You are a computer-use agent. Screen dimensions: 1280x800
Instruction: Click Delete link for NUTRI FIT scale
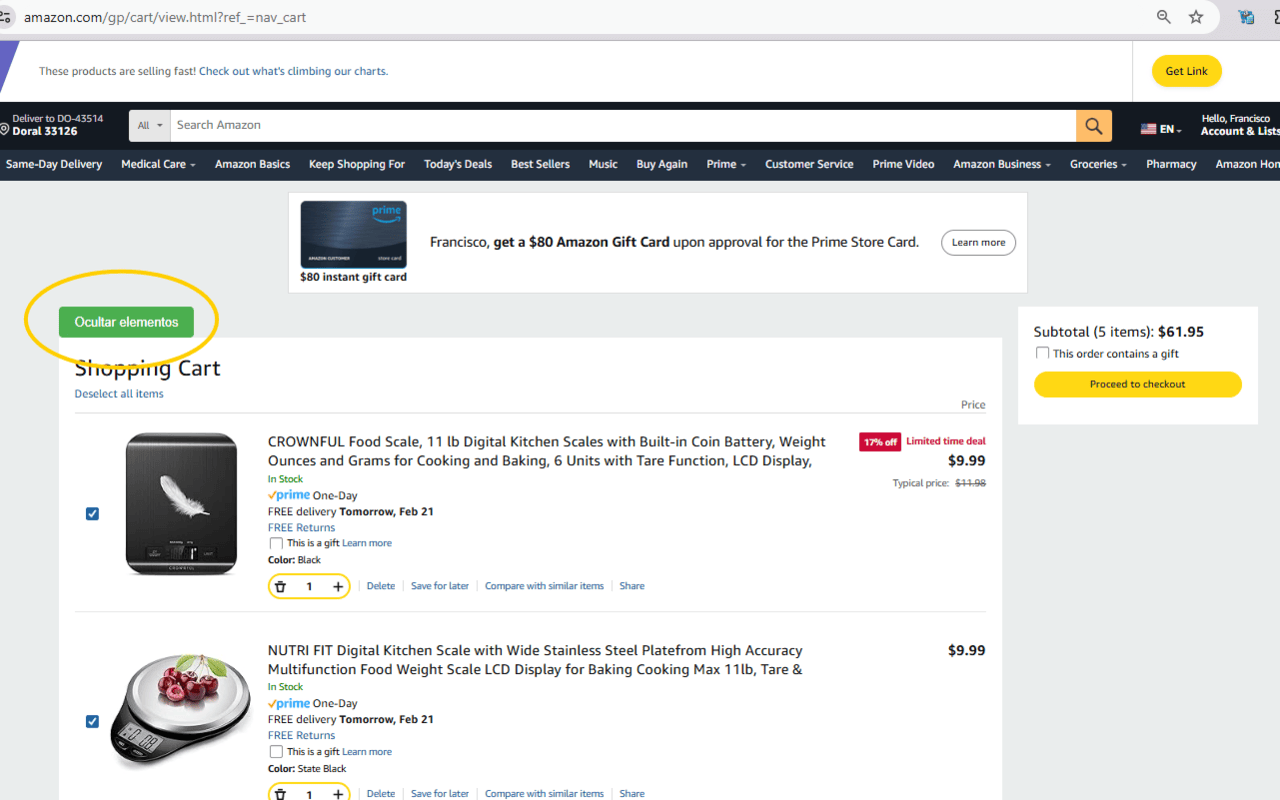point(381,794)
